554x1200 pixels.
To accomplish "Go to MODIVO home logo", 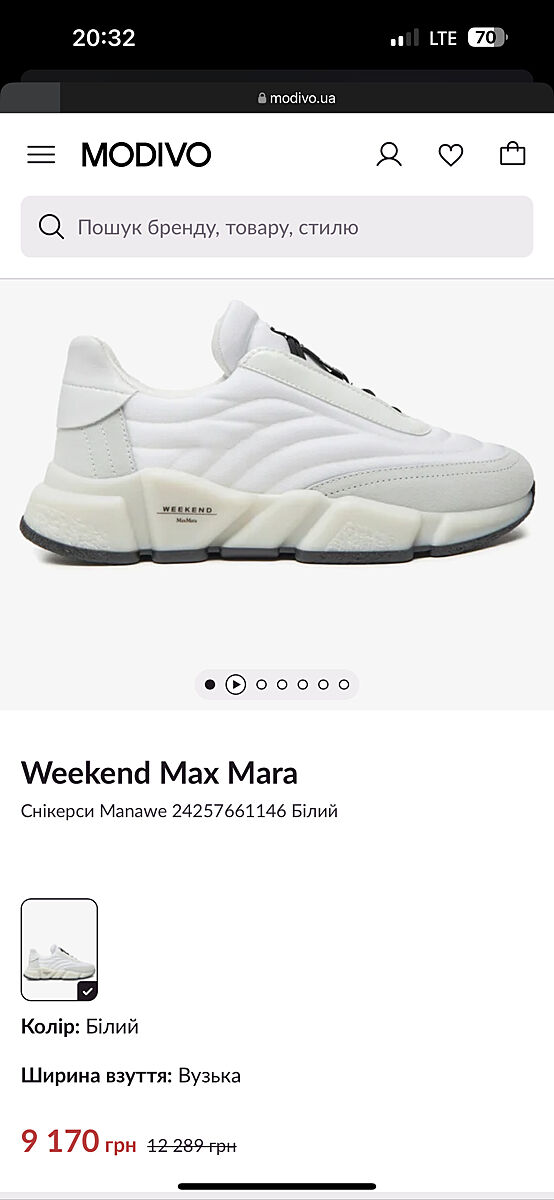I will coord(146,155).
